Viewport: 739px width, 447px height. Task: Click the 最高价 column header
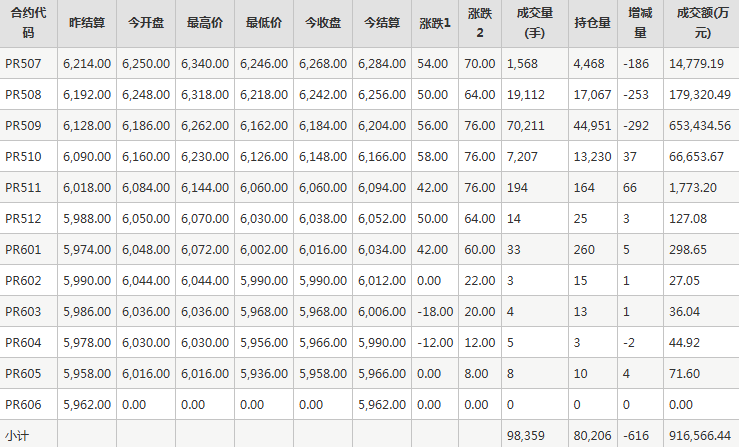(205, 23)
